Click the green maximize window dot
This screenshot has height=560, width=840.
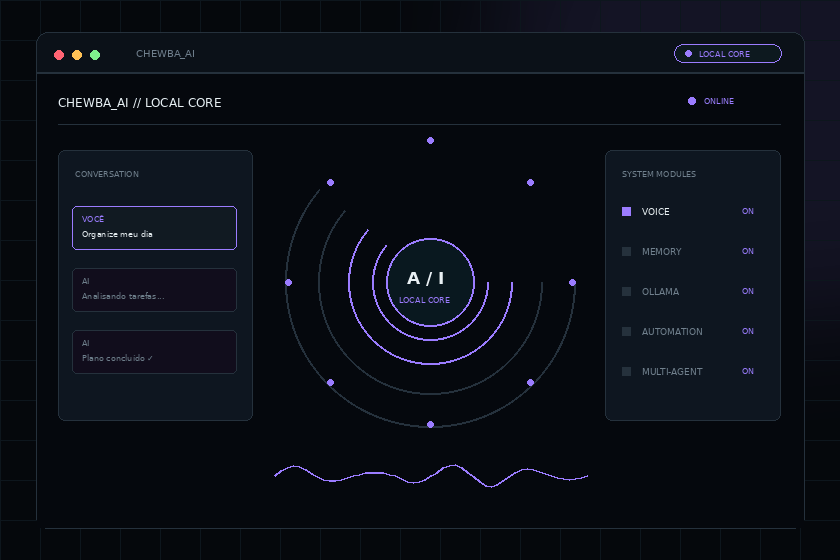(x=95, y=55)
